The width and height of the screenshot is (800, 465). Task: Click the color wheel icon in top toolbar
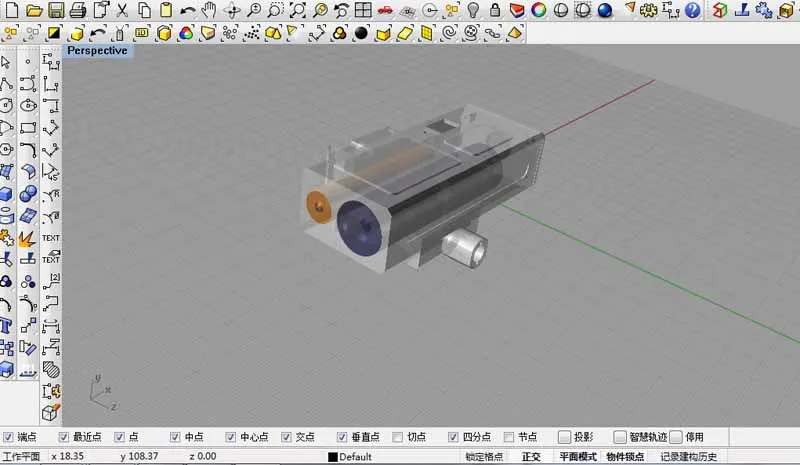539,10
